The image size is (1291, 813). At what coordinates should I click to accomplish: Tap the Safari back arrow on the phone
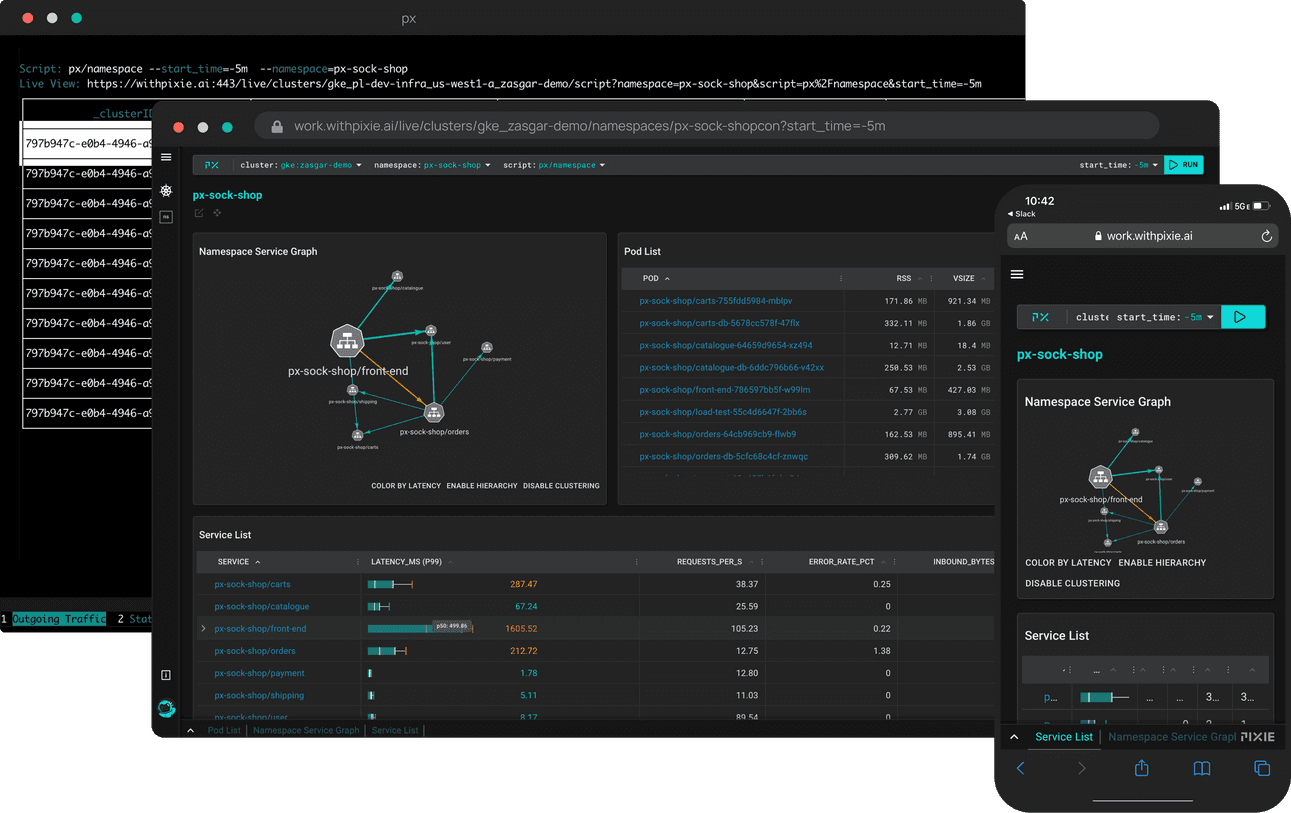(x=1020, y=768)
